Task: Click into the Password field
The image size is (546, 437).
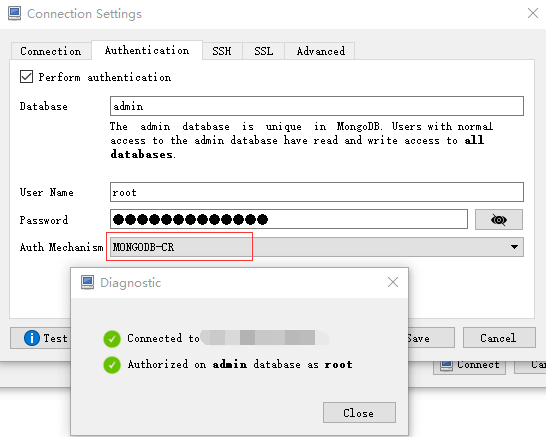Action: (x=289, y=219)
